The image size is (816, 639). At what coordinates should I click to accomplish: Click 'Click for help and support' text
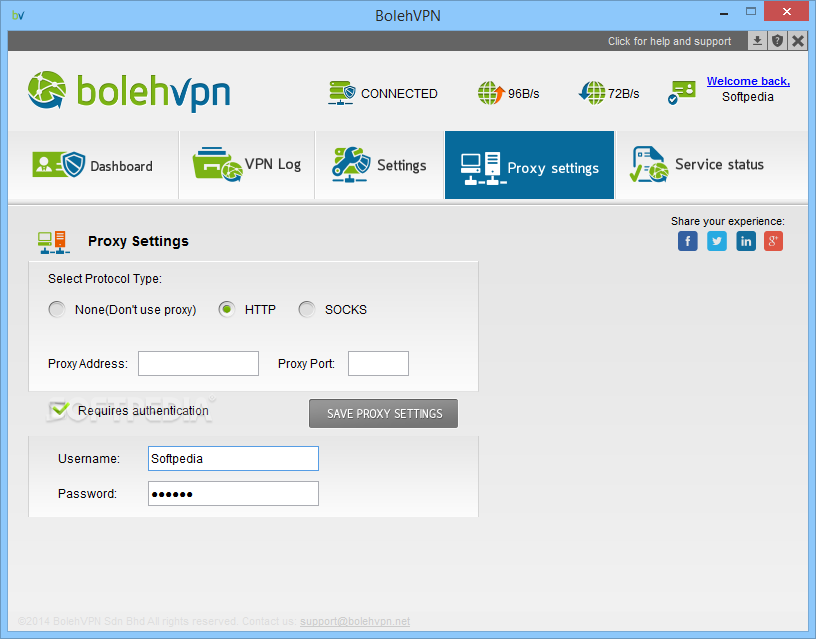tap(669, 41)
